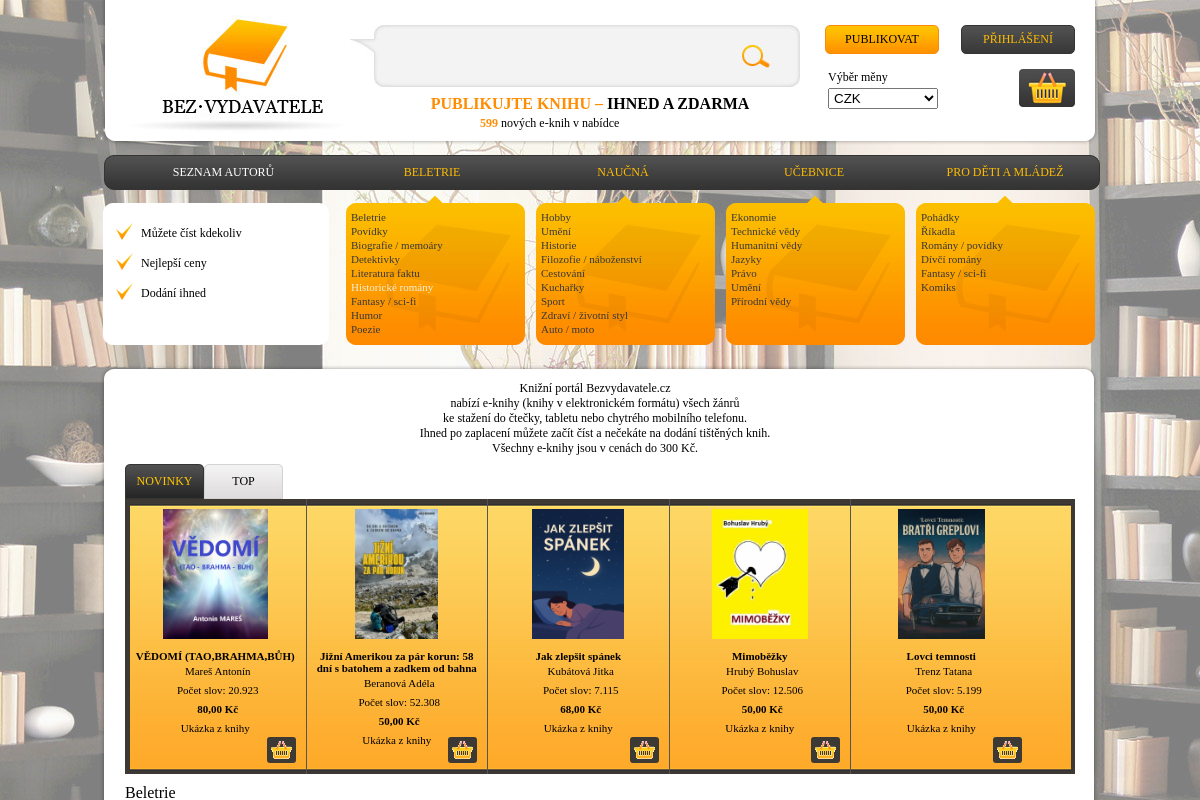Add VĚDOMÍ book to cart
Screen dimensions: 1200x800
click(281, 750)
